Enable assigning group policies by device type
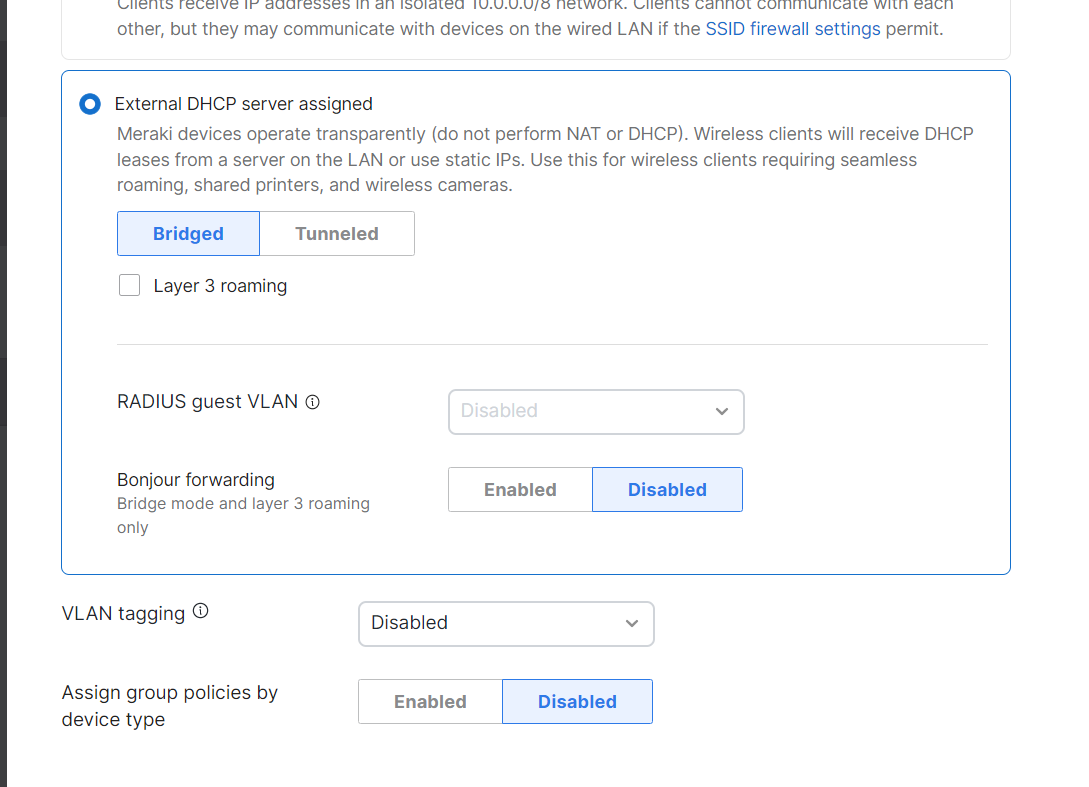Screen dimensions: 1089x787 [x=430, y=701]
